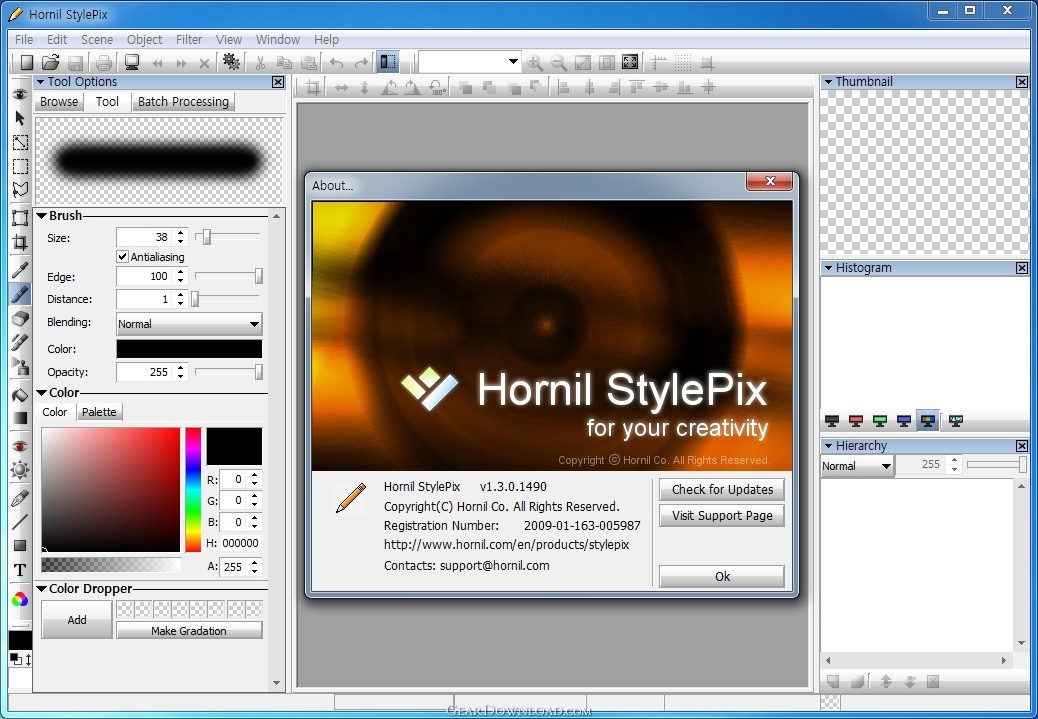1038x719 pixels.
Task: Click the eye view tool at toolbox top
Action: click(x=20, y=95)
